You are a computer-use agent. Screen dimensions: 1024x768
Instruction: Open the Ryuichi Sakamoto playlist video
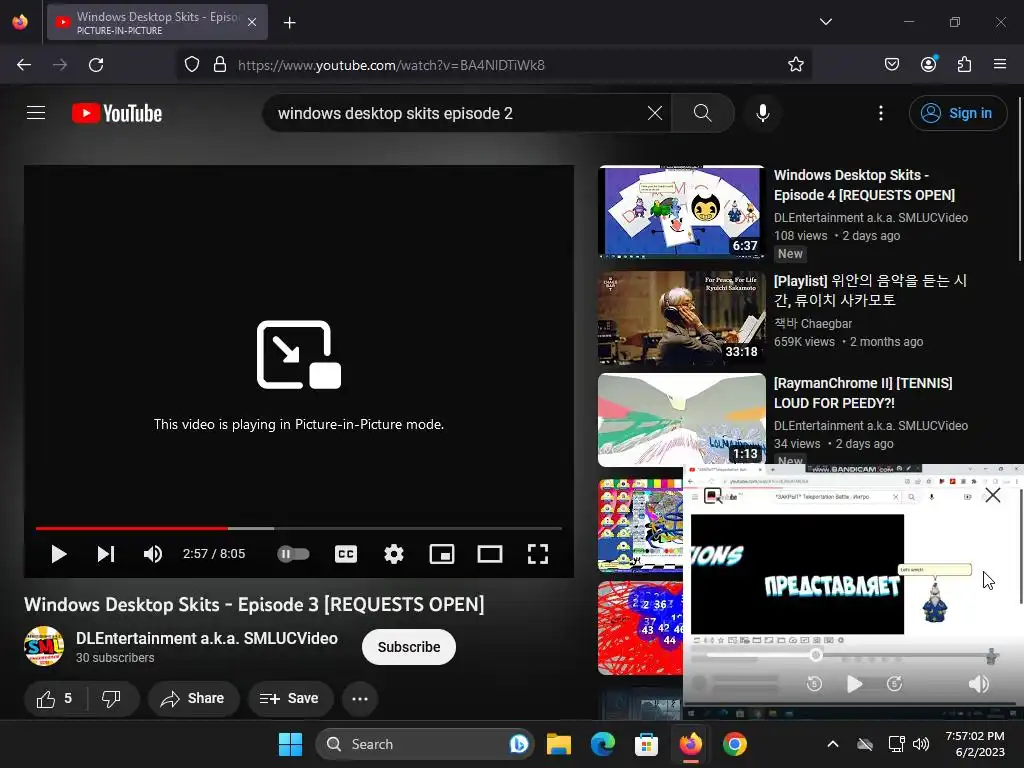681,318
